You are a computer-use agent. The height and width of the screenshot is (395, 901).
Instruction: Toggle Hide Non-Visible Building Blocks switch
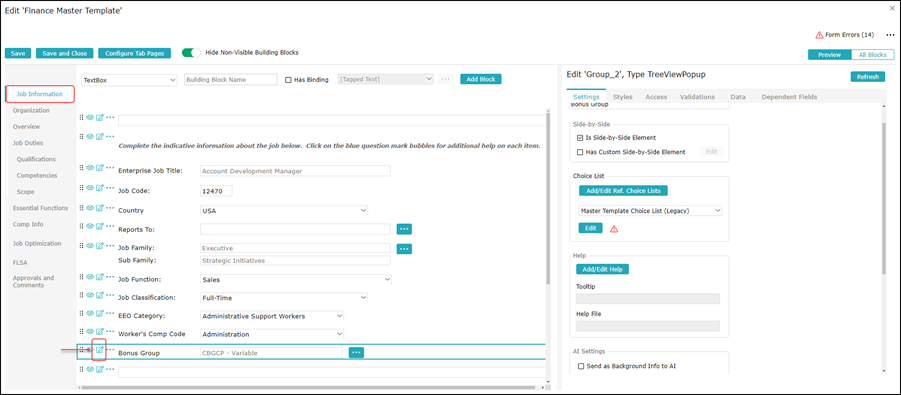(x=191, y=53)
